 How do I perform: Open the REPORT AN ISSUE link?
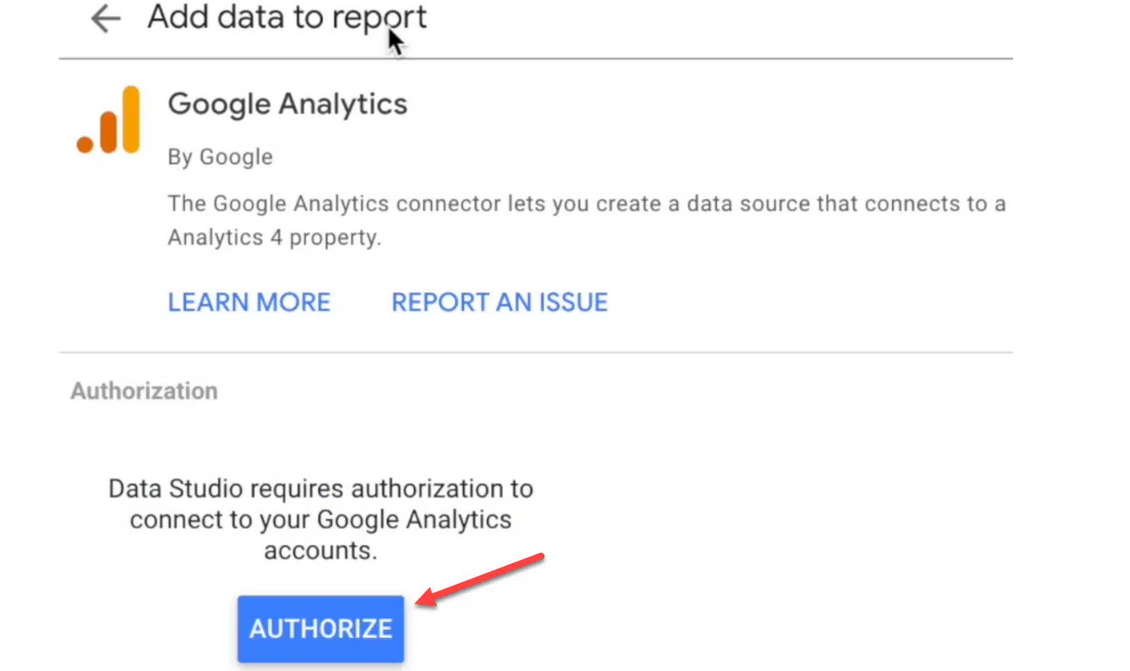(x=499, y=302)
